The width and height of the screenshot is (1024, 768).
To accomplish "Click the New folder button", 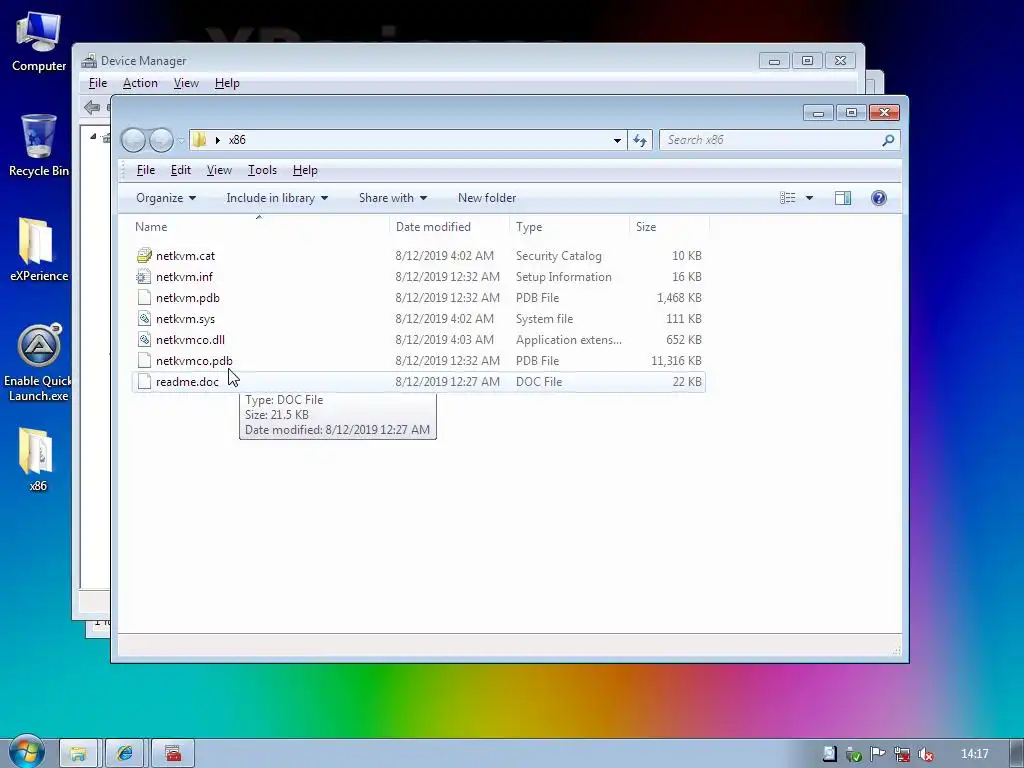I will click(x=487, y=198).
